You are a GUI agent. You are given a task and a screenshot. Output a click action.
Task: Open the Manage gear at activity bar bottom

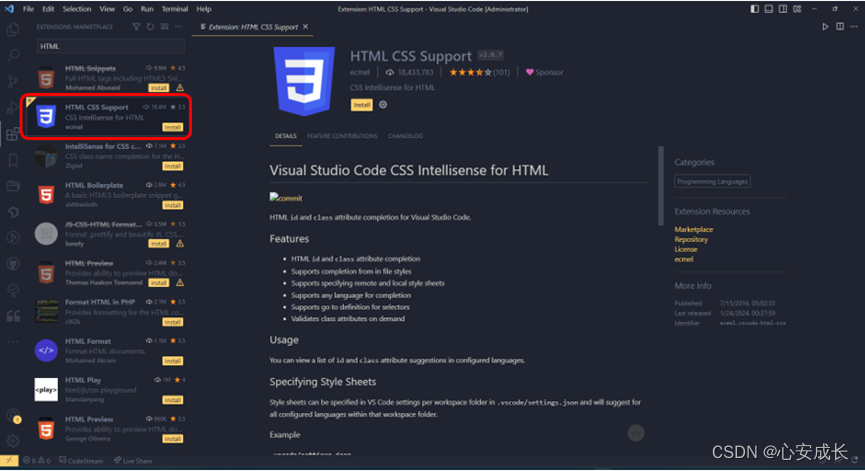click(13, 440)
